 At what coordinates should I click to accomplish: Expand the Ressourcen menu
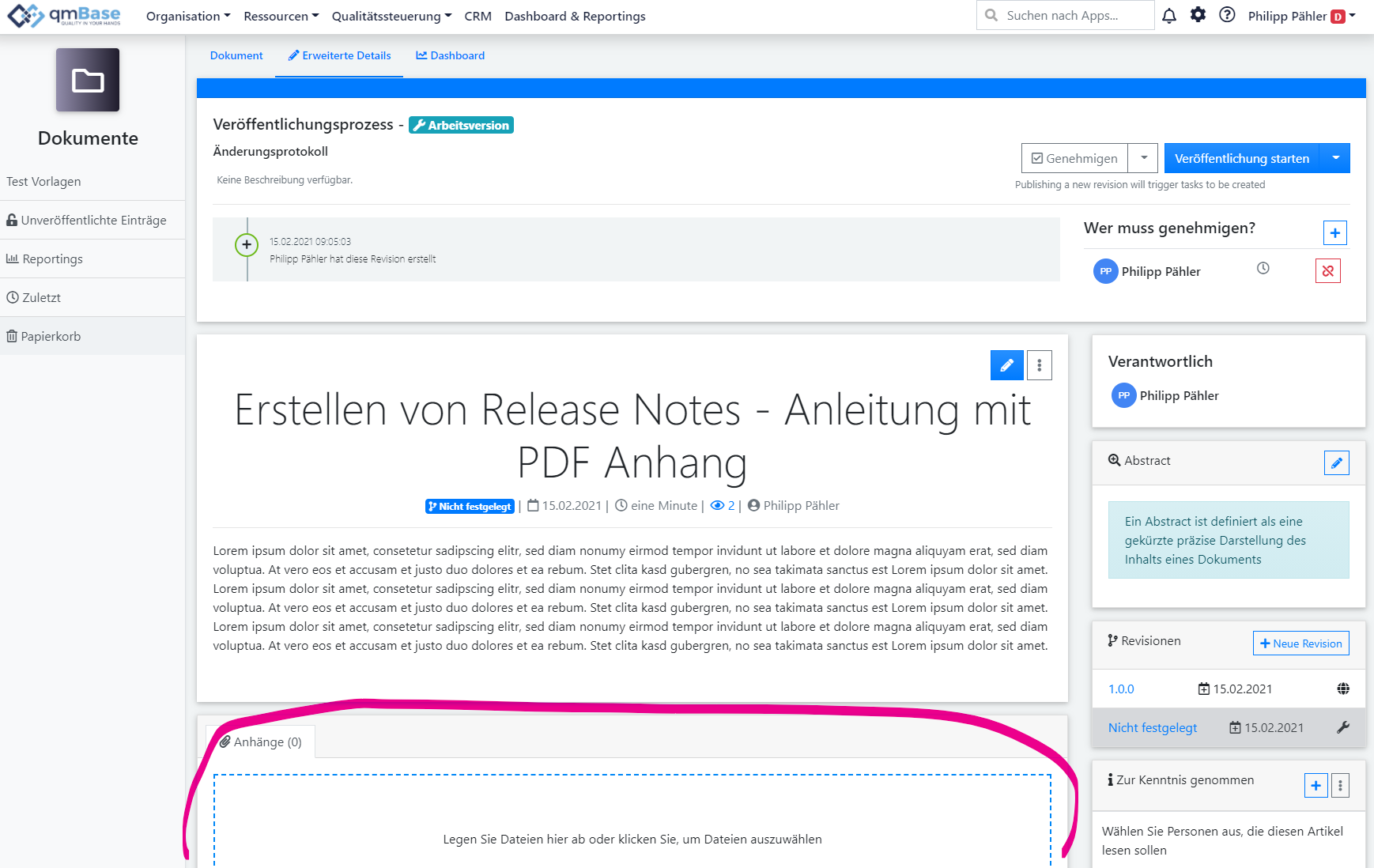281,17
